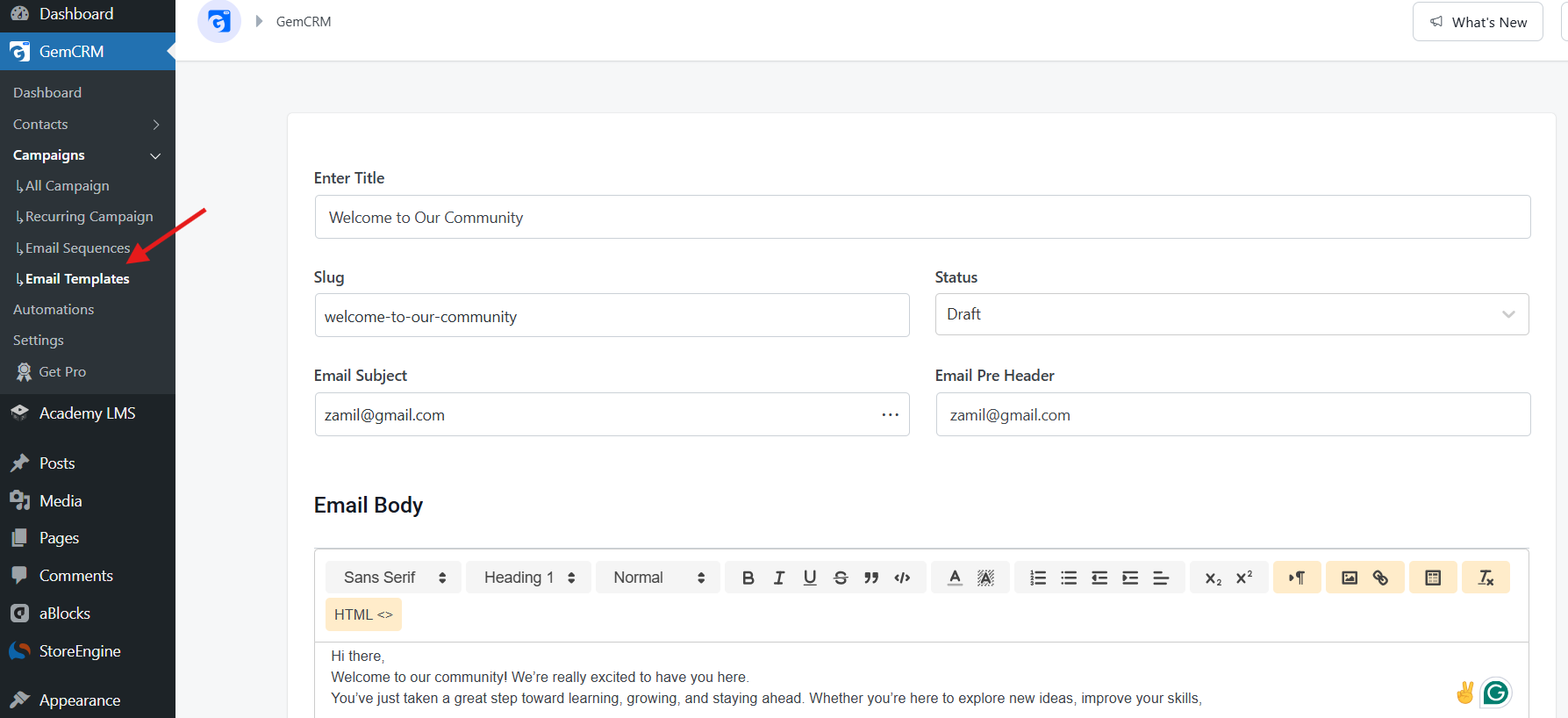Viewport: 1568px width, 718px height.
Task: Switch the editor to HTML view
Action: pyautogui.click(x=363, y=614)
